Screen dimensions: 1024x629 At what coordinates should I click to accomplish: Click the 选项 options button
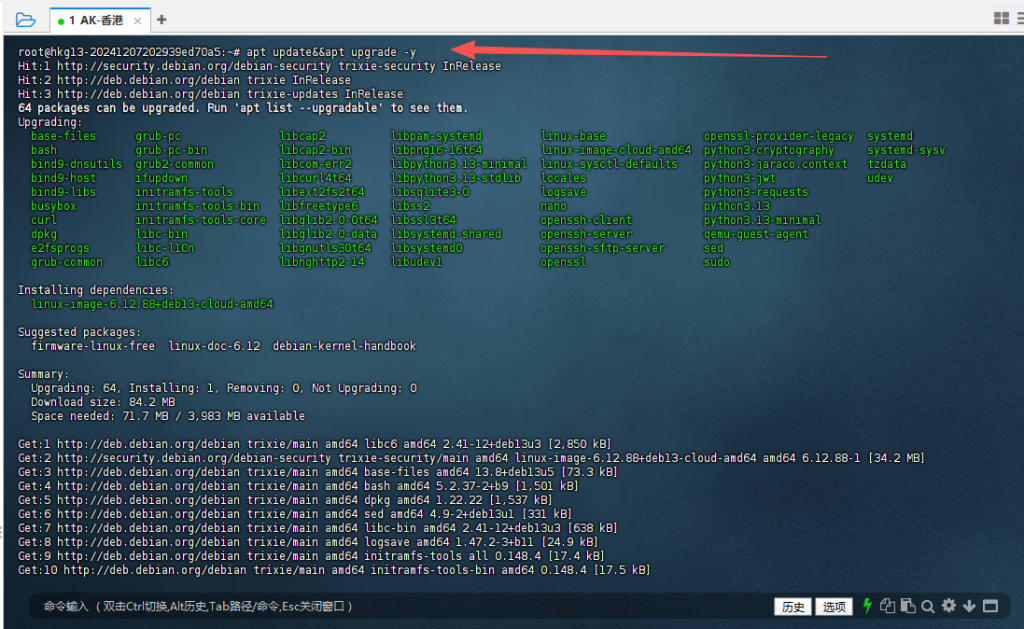tap(834, 607)
